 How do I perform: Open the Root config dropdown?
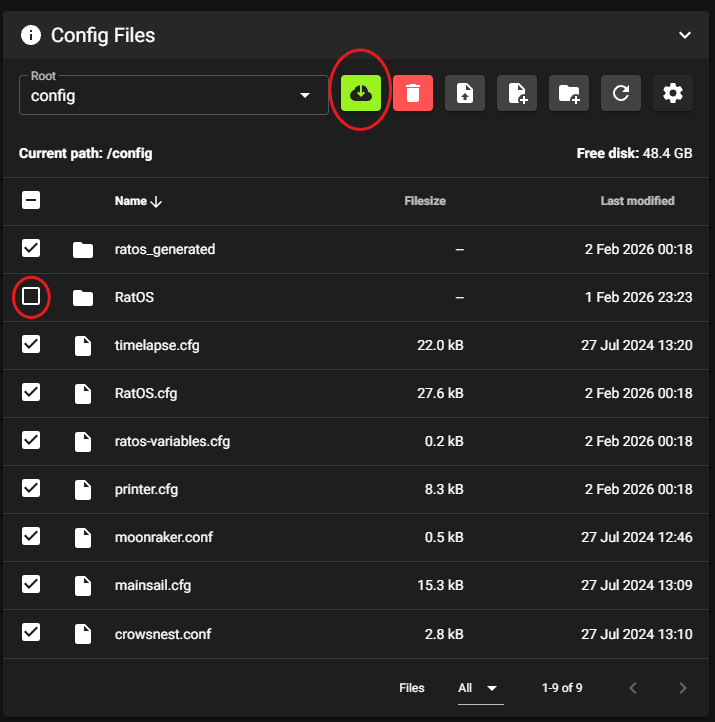click(x=174, y=95)
